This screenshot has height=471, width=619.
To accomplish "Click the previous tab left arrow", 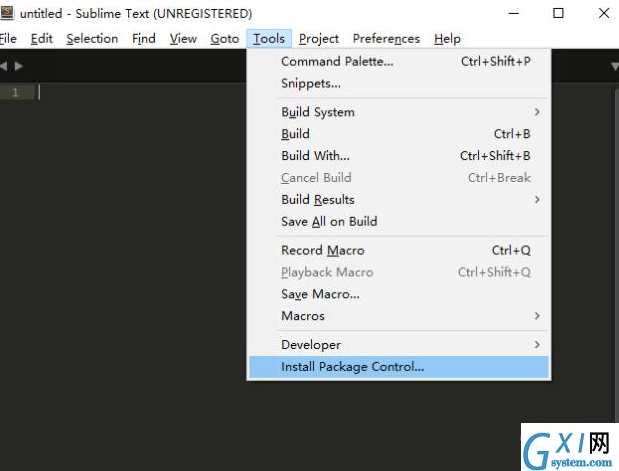I will pyautogui.click(x=4, y=66).
